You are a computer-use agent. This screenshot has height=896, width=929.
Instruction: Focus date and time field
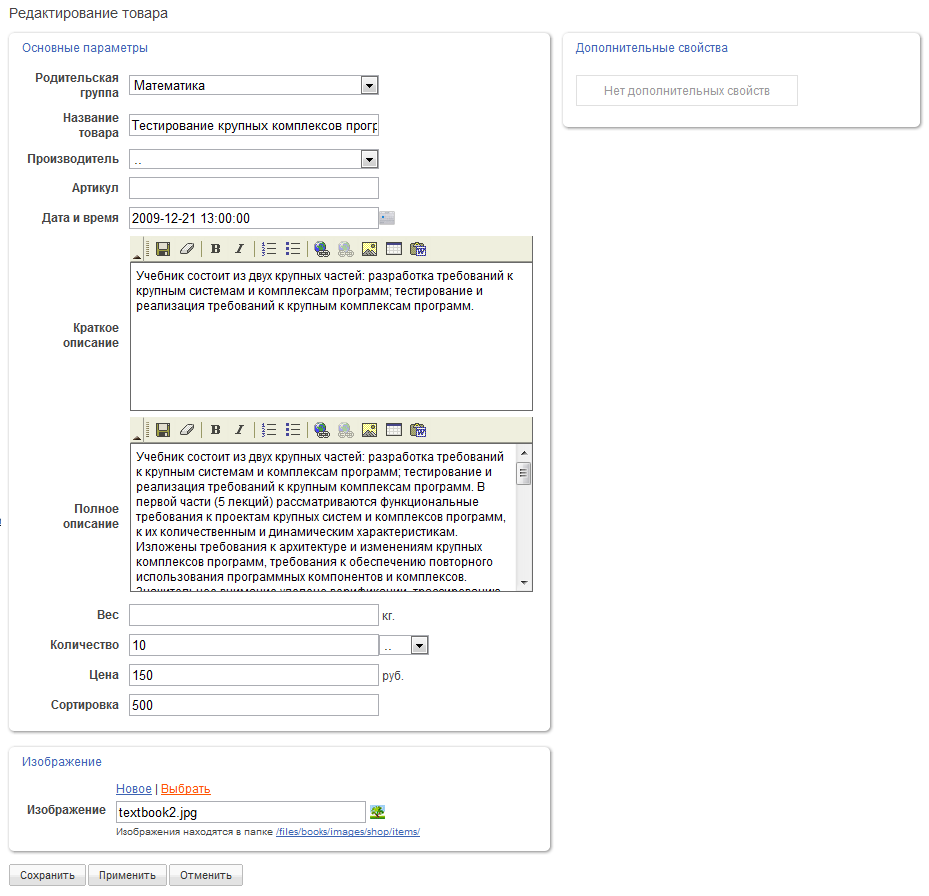[x=254, y=218]
